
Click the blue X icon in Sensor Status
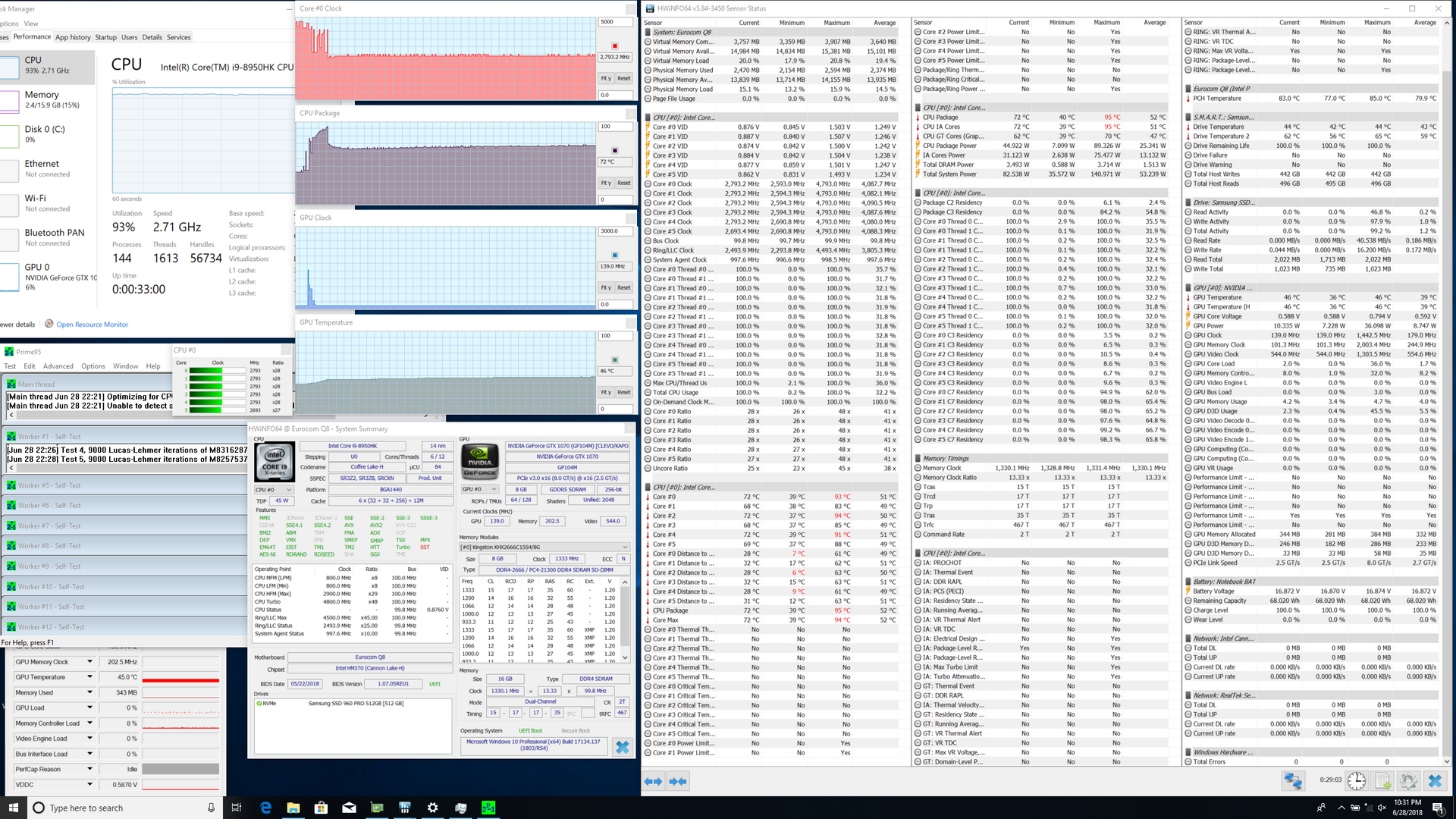[x=1434, y=780]
